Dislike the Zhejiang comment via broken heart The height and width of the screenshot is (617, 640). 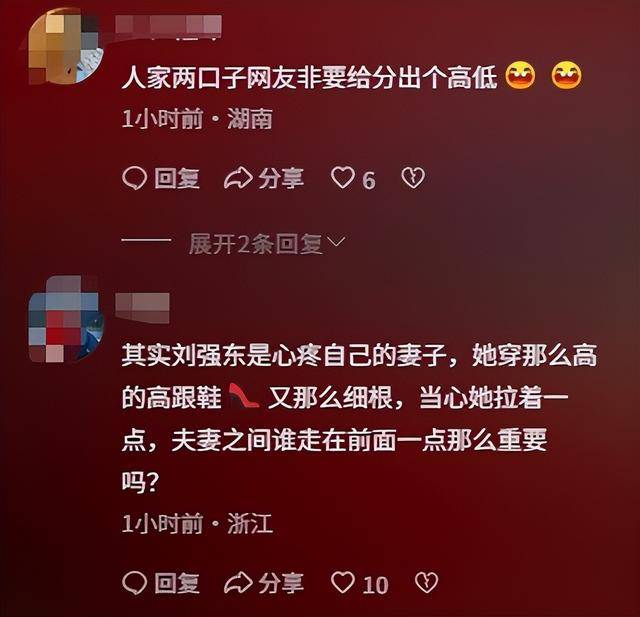coord(426,582)
